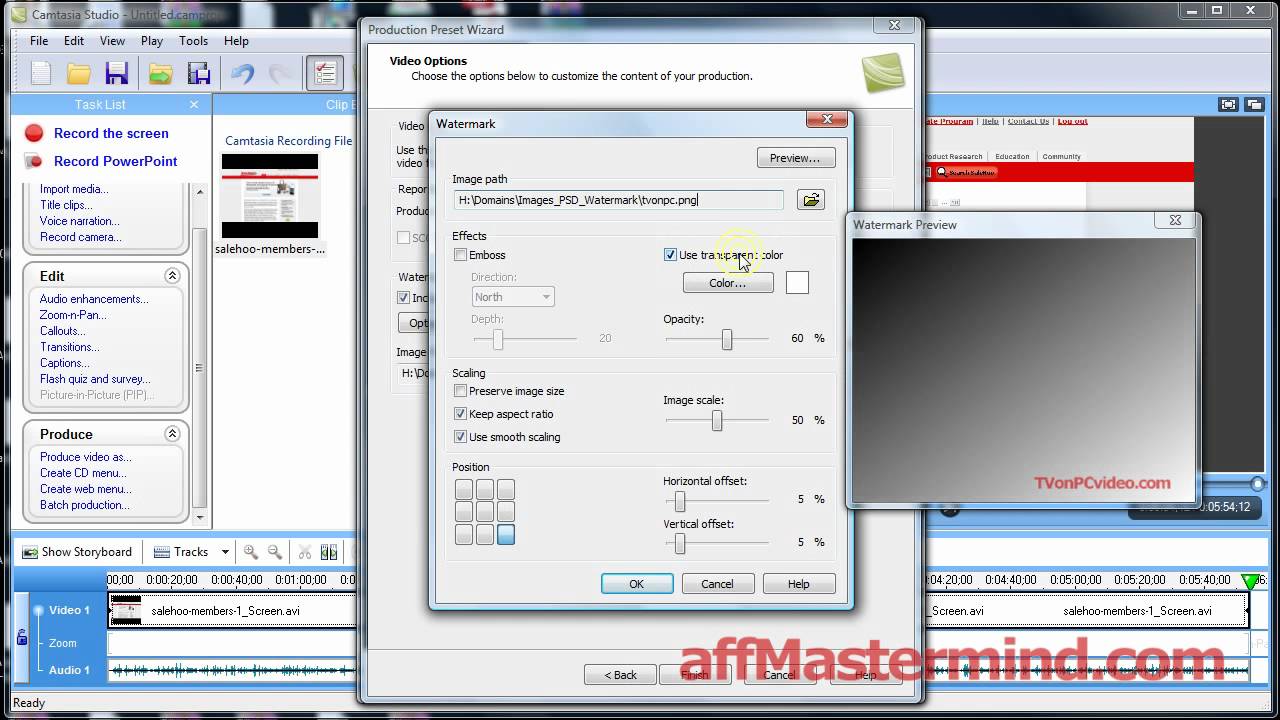This screenshot has width=1280, height=720.
Task: Click the Undo arrow icon
Action: (242, 74)
